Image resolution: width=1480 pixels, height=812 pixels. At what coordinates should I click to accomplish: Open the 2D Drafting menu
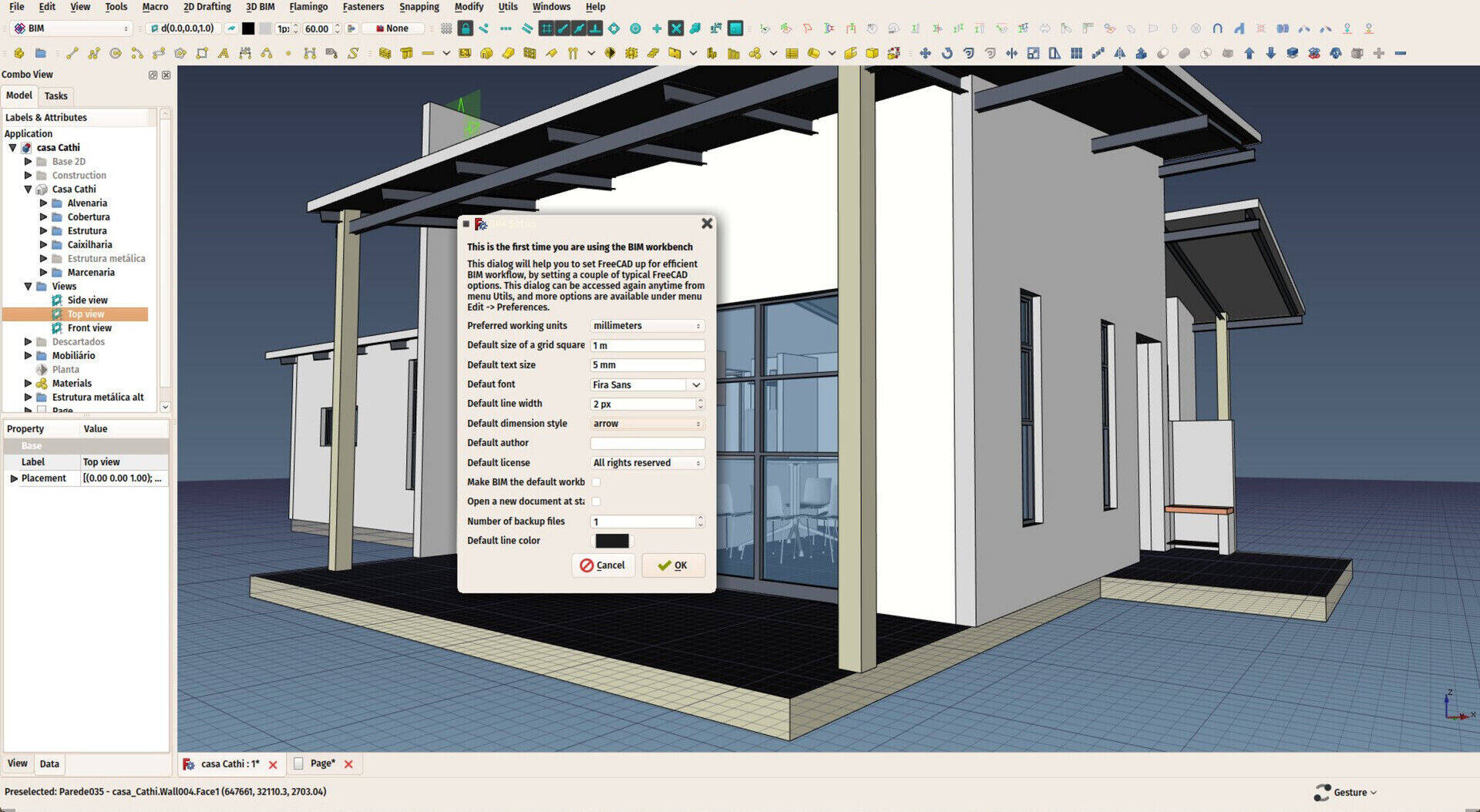207,7
